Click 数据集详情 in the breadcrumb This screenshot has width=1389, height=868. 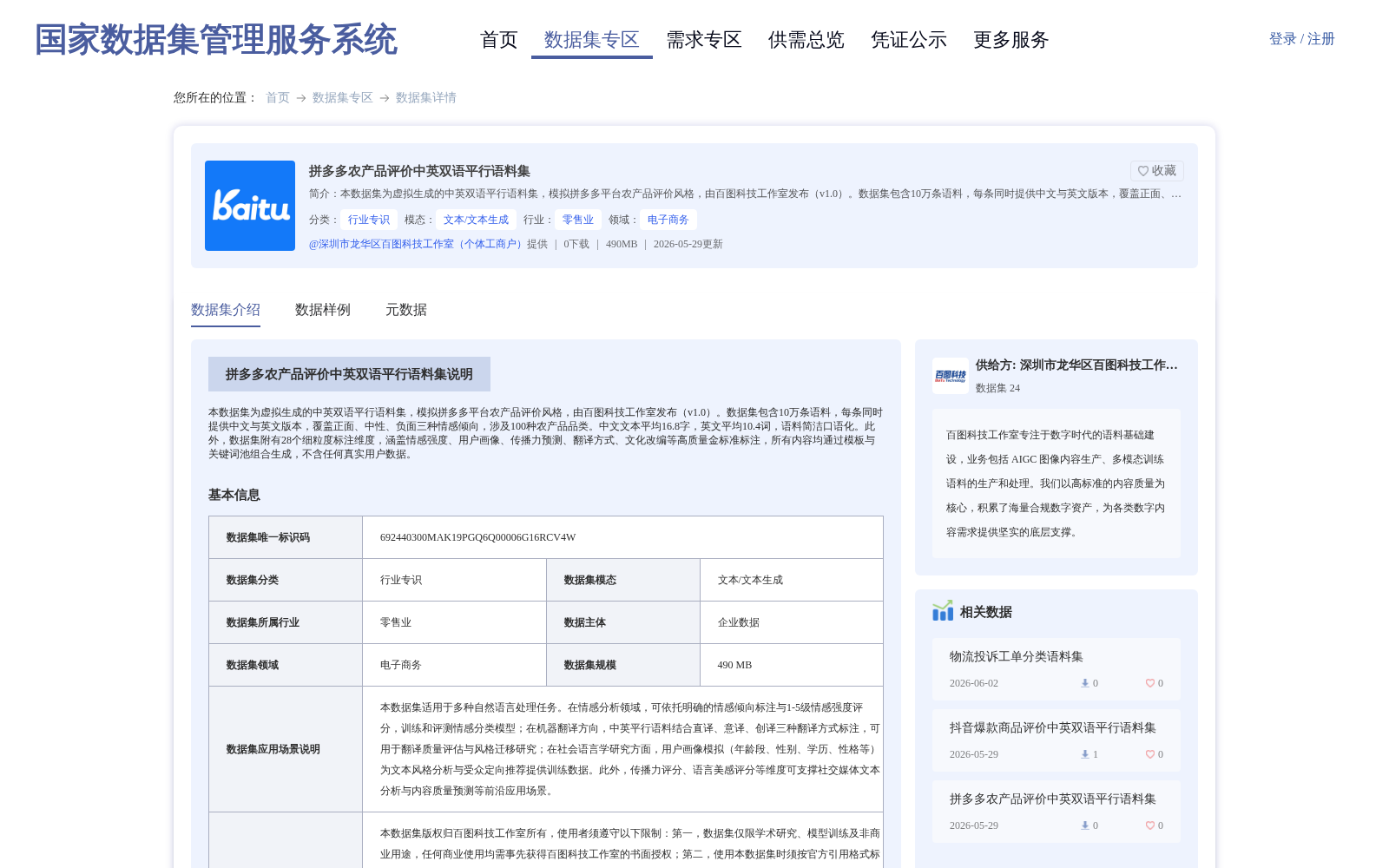pos(426,98)
